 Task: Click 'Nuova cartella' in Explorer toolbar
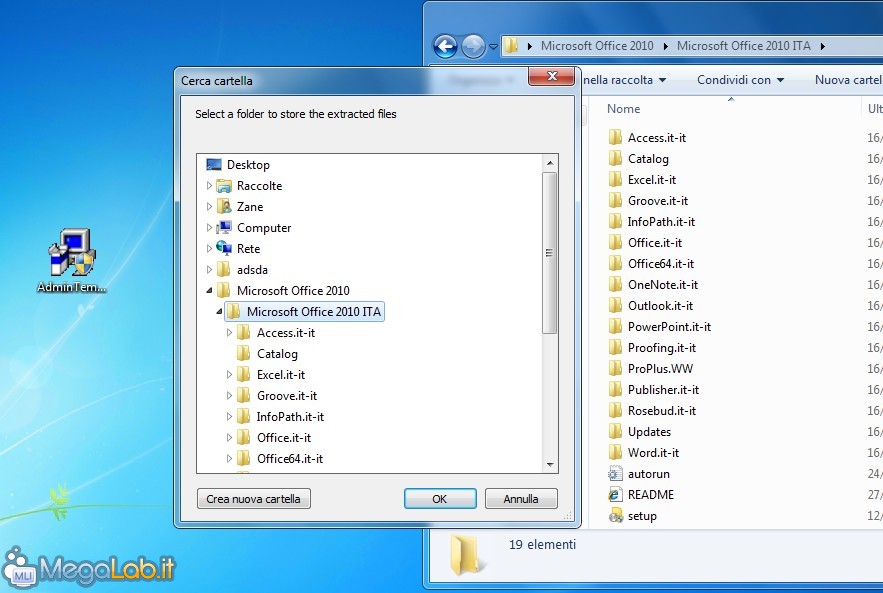(x=849, y=80)
